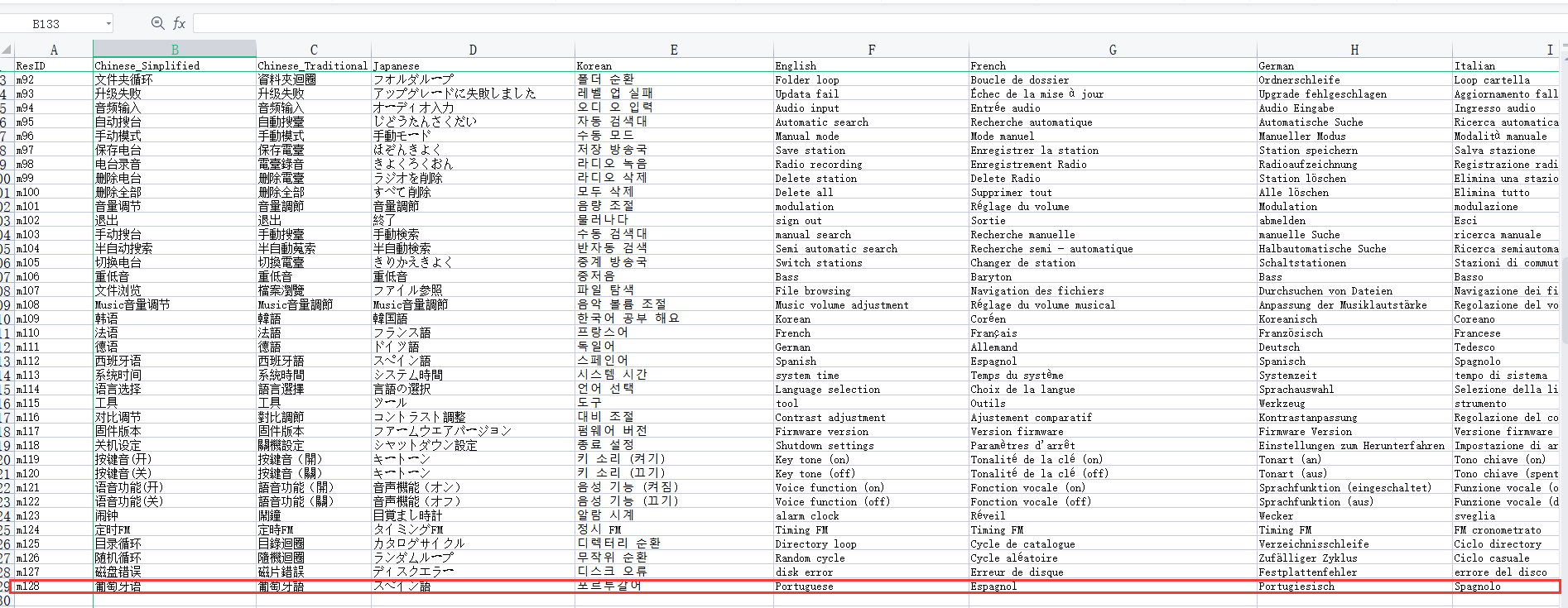Click the 'Portuguese' cell in the highlighted row

point(871,586)
